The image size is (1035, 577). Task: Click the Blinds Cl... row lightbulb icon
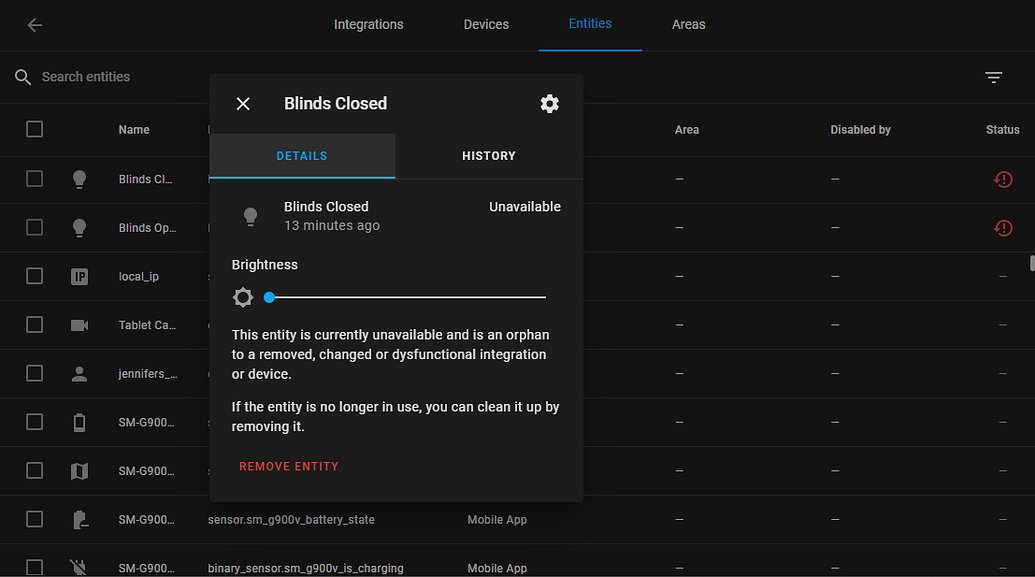pyautogui.click(x=79, y=180)
